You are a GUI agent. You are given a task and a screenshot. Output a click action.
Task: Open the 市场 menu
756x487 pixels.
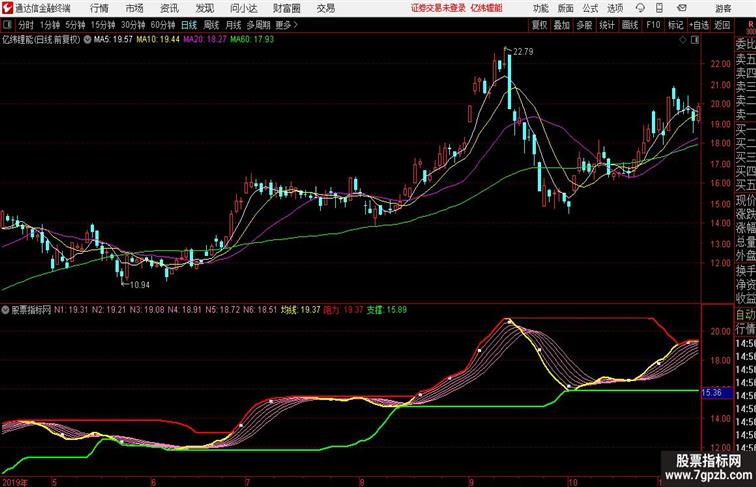[x=135, y=8]
